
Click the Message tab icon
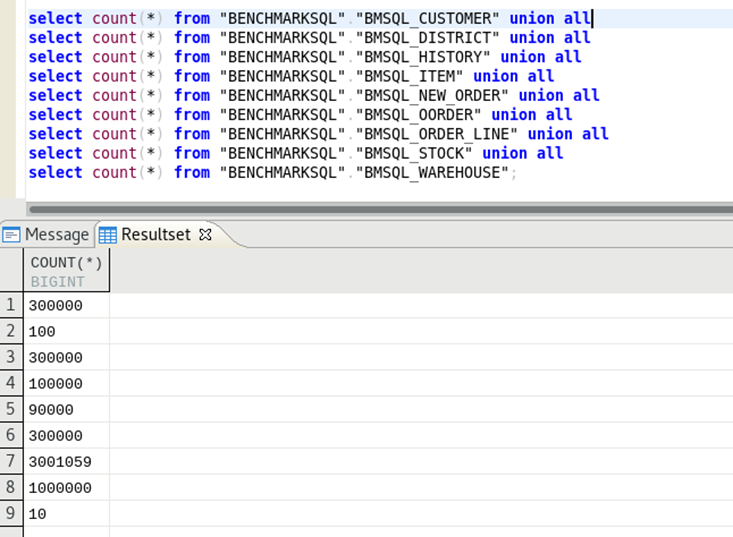click(x=11, y=235)
